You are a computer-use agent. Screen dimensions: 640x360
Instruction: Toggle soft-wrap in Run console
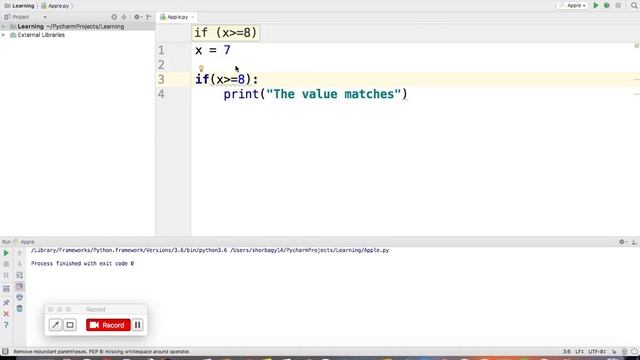pos(19,276)
